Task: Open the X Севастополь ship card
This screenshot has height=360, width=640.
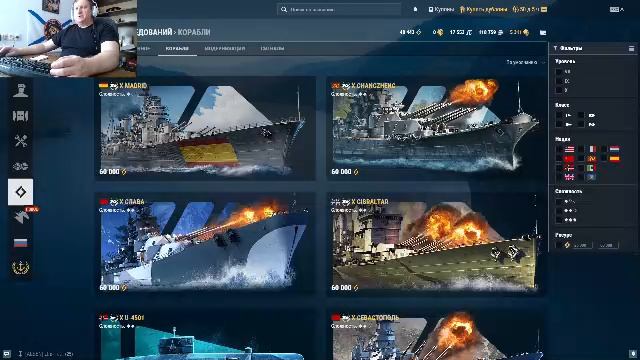Action: coord(436,335)
